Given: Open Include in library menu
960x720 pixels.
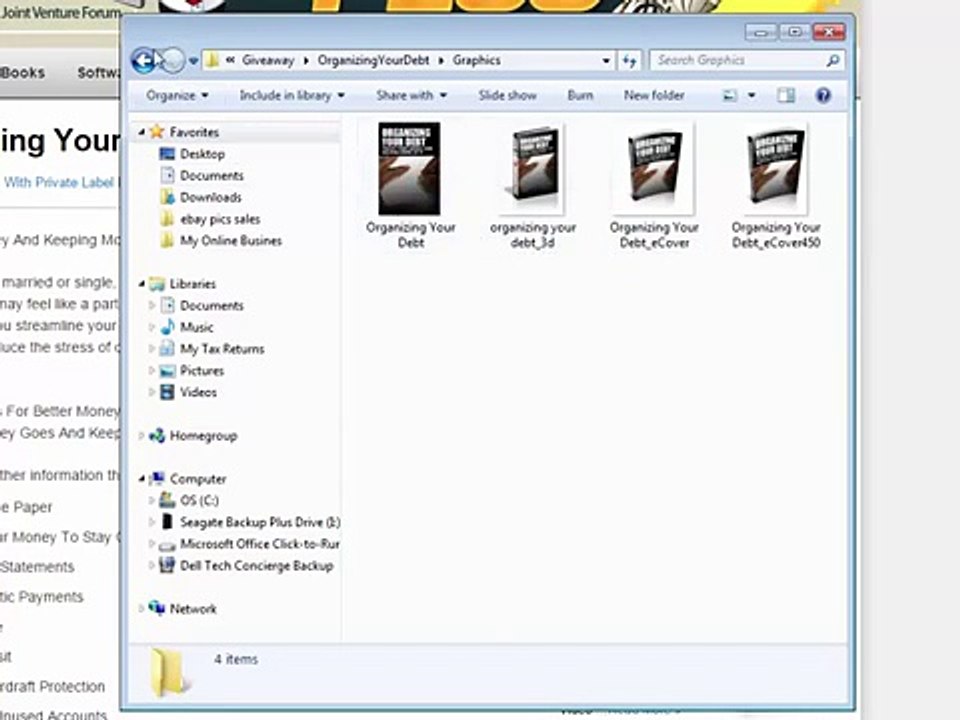Looking at the screenshot, I should point(292,96).
